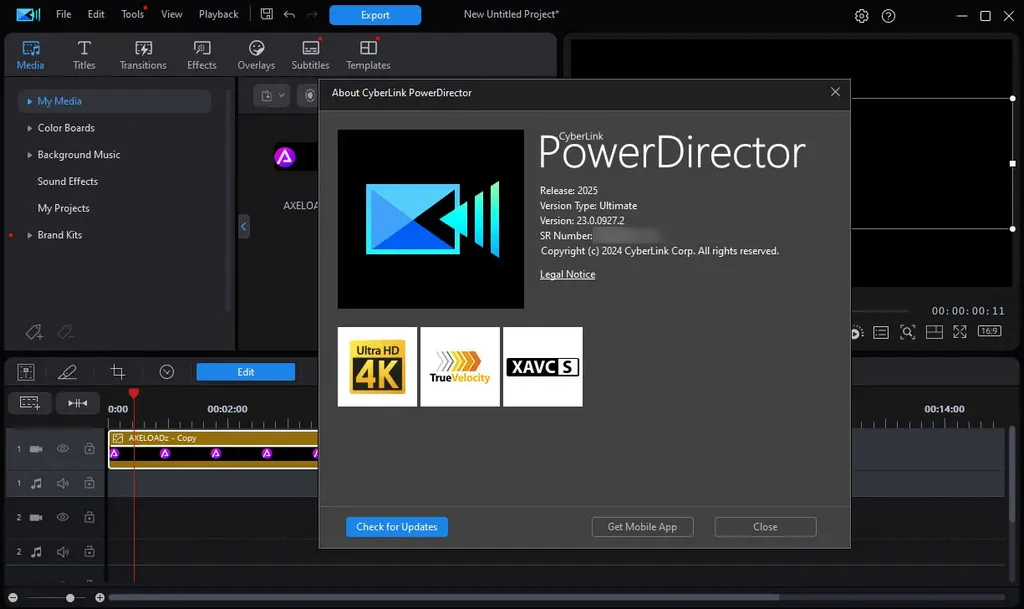Screen dimensions: 1024x609
Task: Click Check for Updates button
Action: 397,527
